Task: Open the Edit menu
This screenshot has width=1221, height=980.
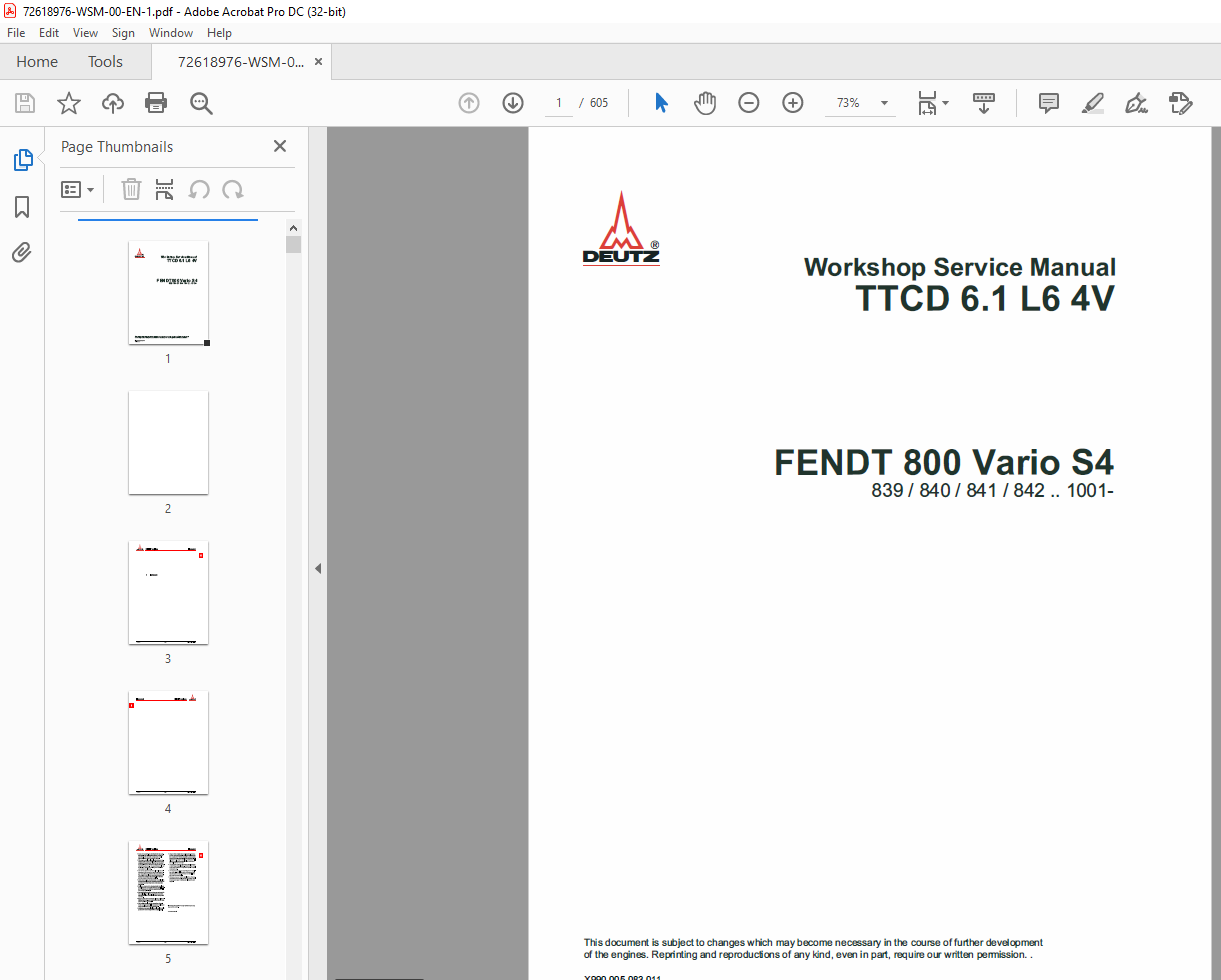Action: pos(49,33)
